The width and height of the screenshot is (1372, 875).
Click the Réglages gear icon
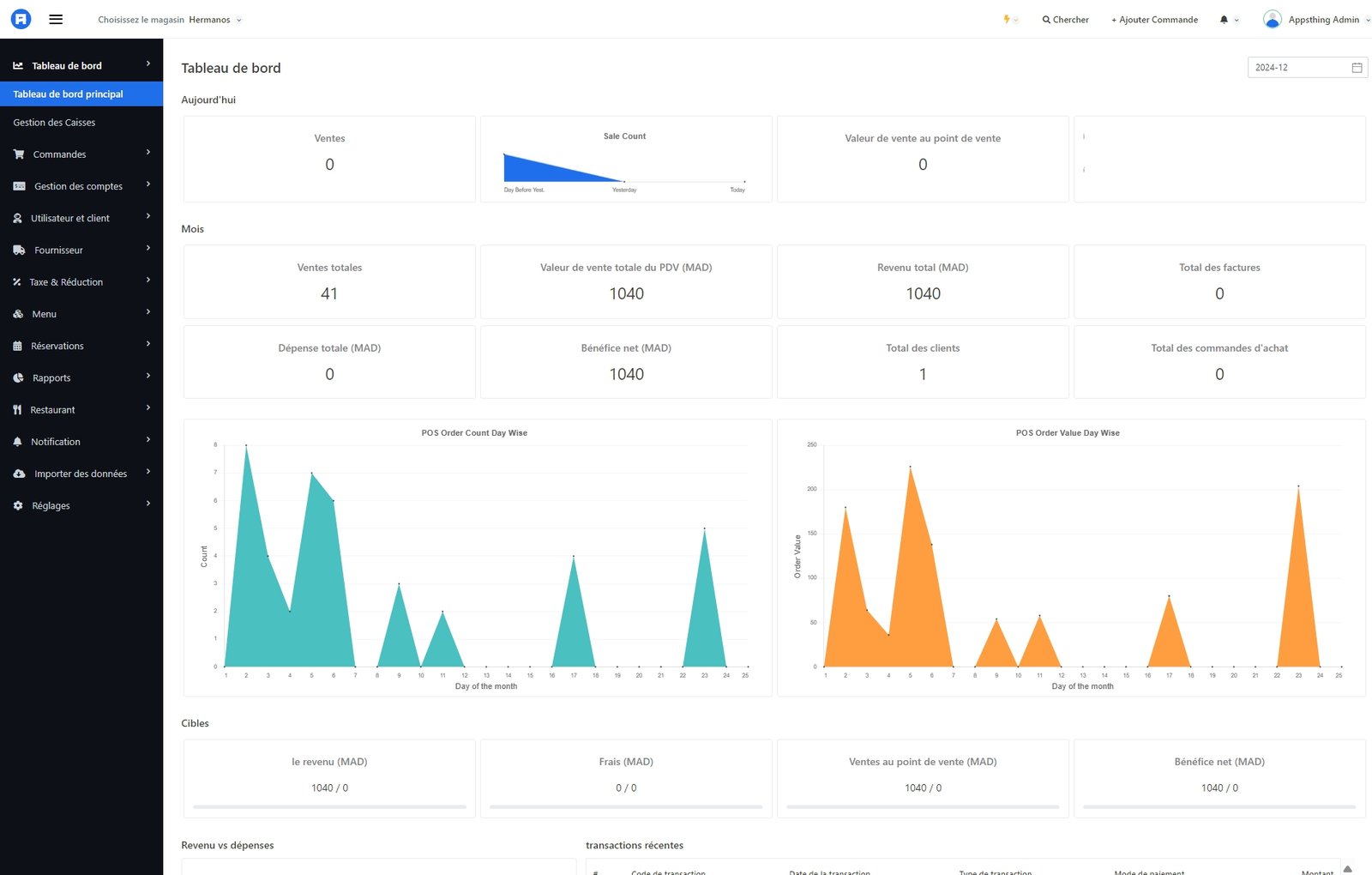click(x=18, y=506)
